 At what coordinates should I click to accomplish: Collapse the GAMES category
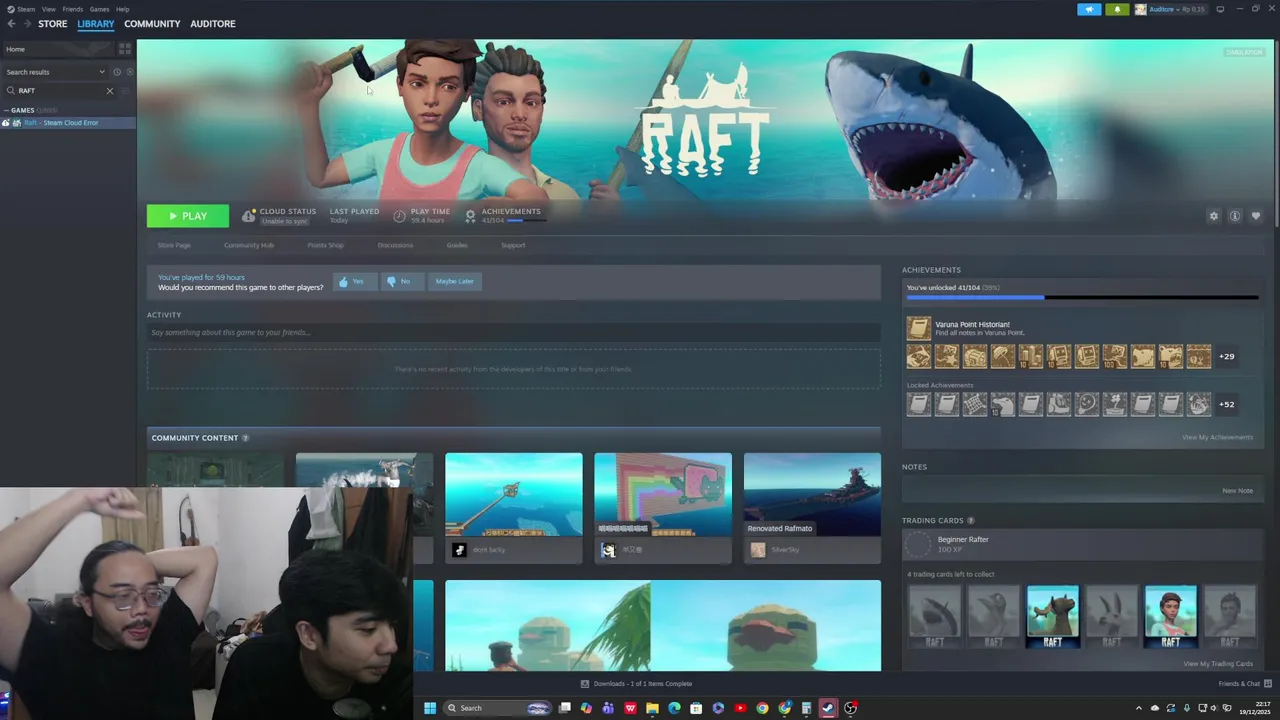(x=6, y=110)
